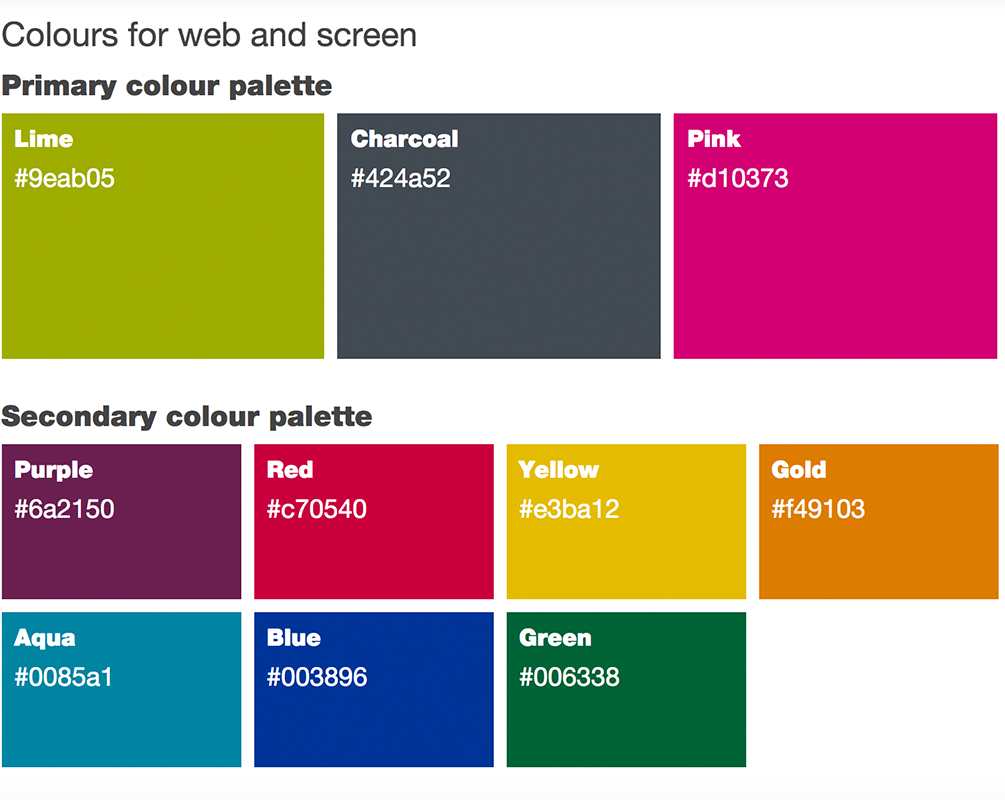Click the Blue colour swatch

pos(374,690)
